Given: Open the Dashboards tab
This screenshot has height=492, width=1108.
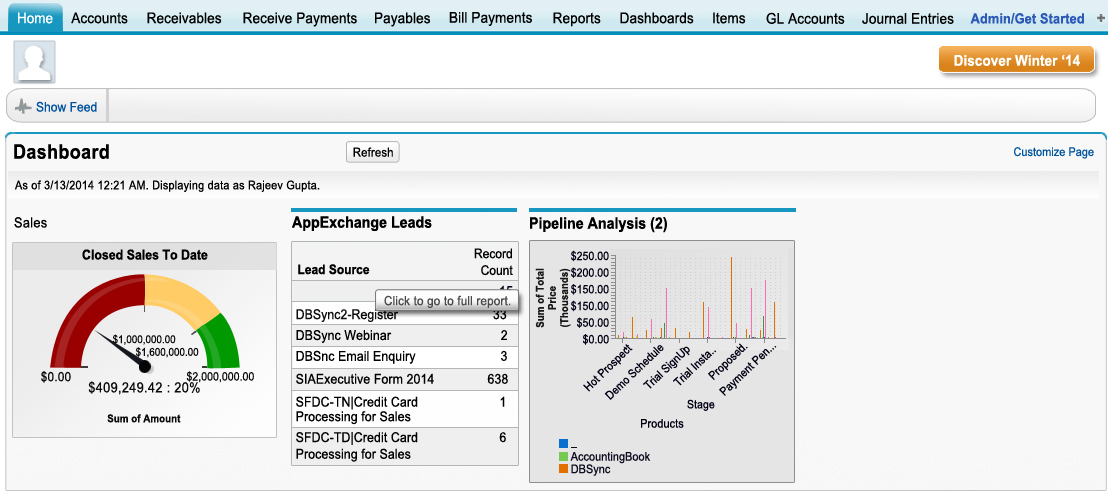Looking at the screenshot, I should (x=656, y=18).
